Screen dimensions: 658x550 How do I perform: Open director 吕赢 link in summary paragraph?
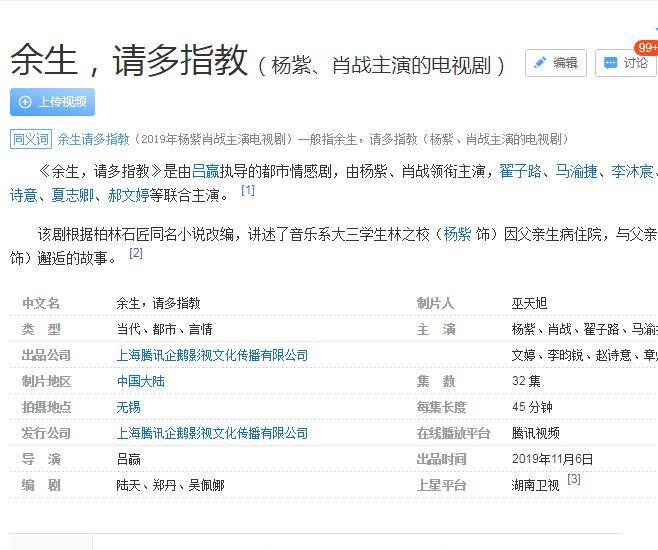coord(205,171)
